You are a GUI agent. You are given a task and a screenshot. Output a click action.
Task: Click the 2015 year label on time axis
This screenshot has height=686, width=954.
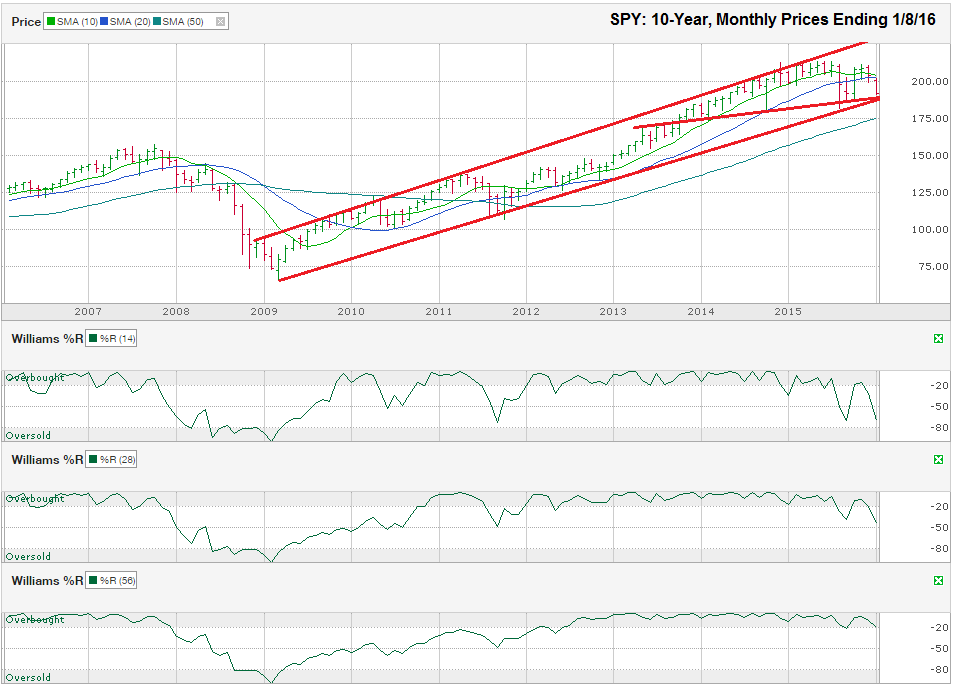[788, 311]
